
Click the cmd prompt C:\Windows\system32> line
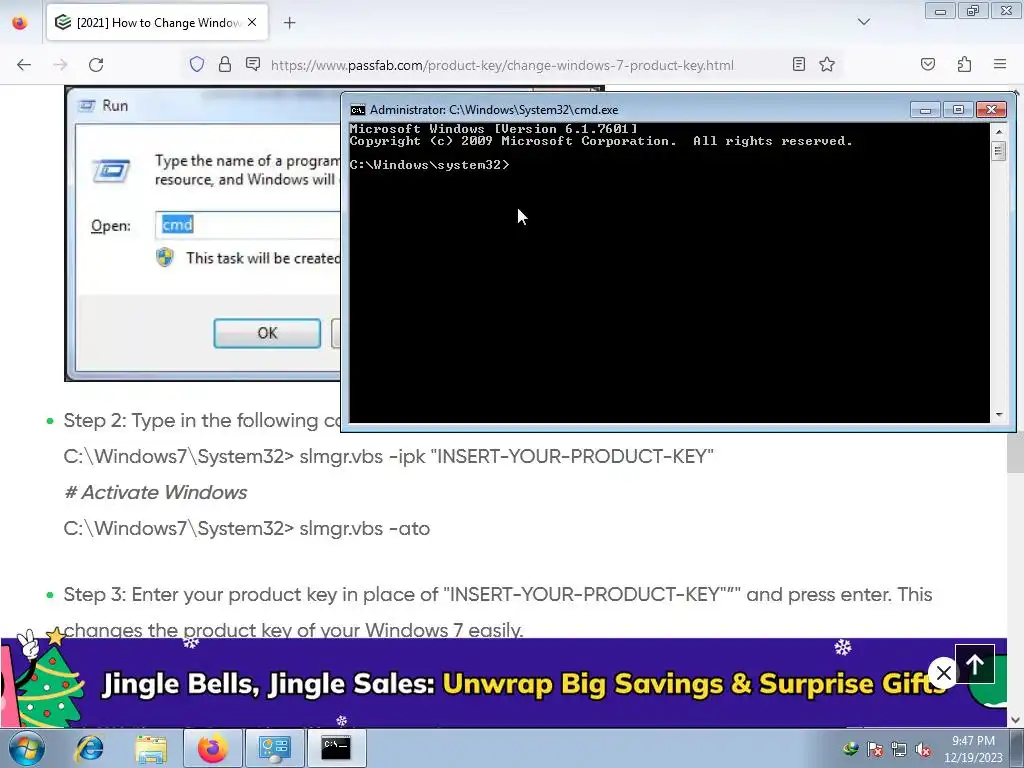coord(430,165)
